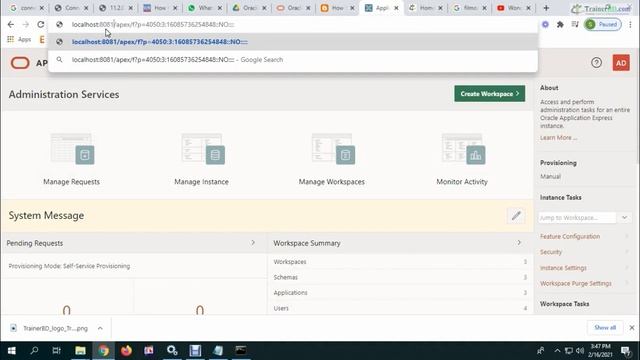Reload the page with refresh icon

(40, 24)
